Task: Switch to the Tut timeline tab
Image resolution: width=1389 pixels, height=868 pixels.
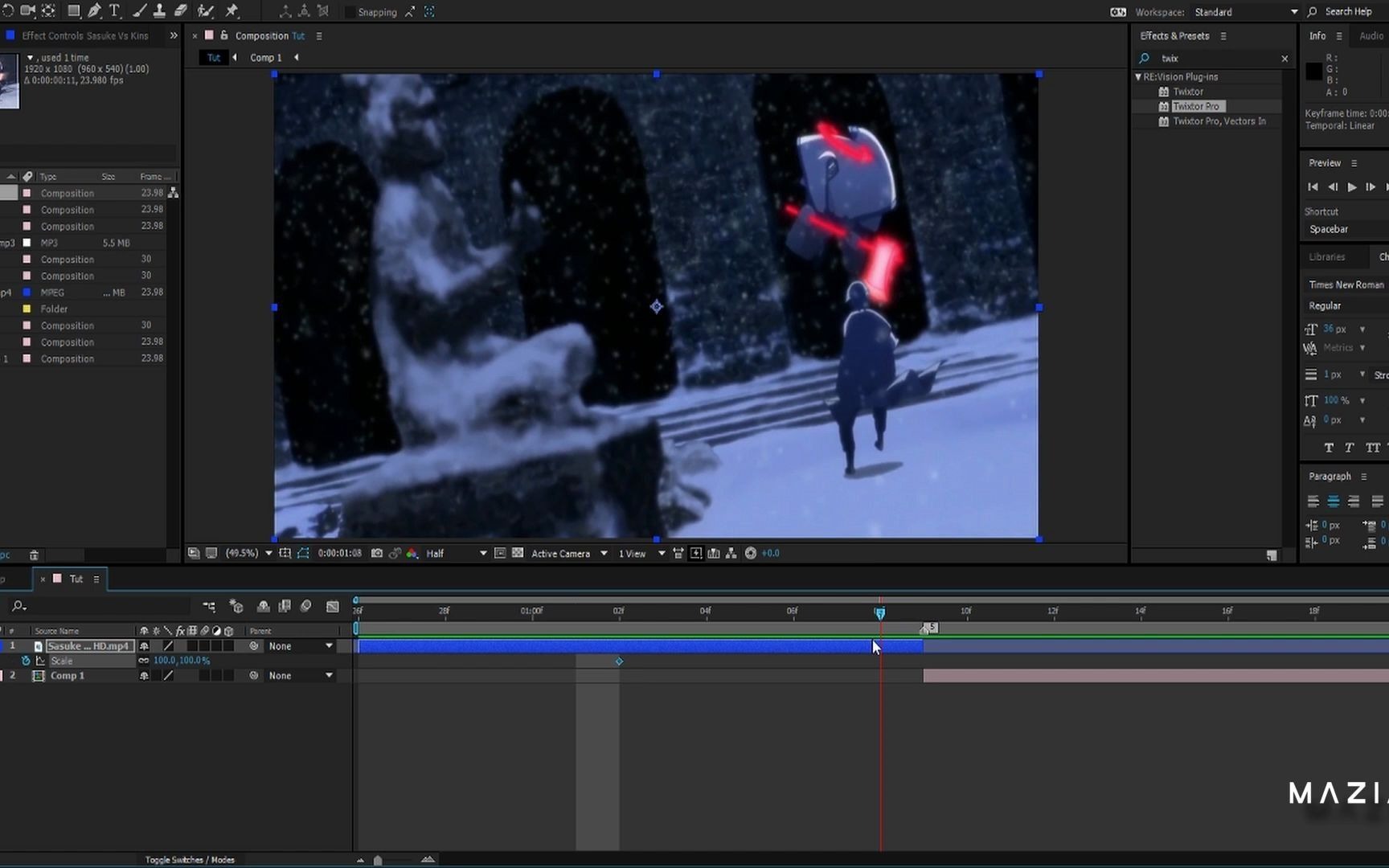Action: click(x=76, y=579)
